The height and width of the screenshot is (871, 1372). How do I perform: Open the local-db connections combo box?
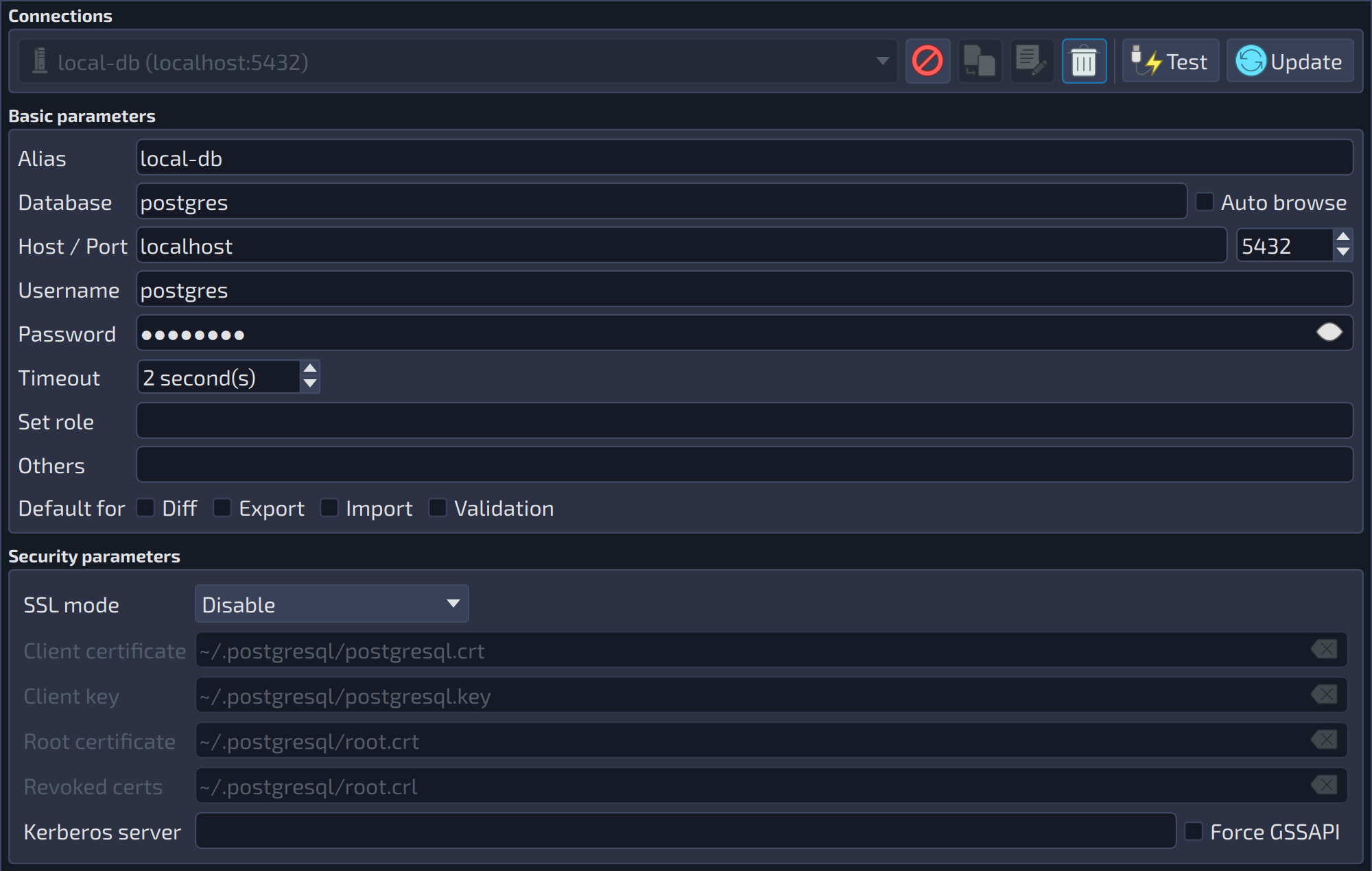click(458, 61)
